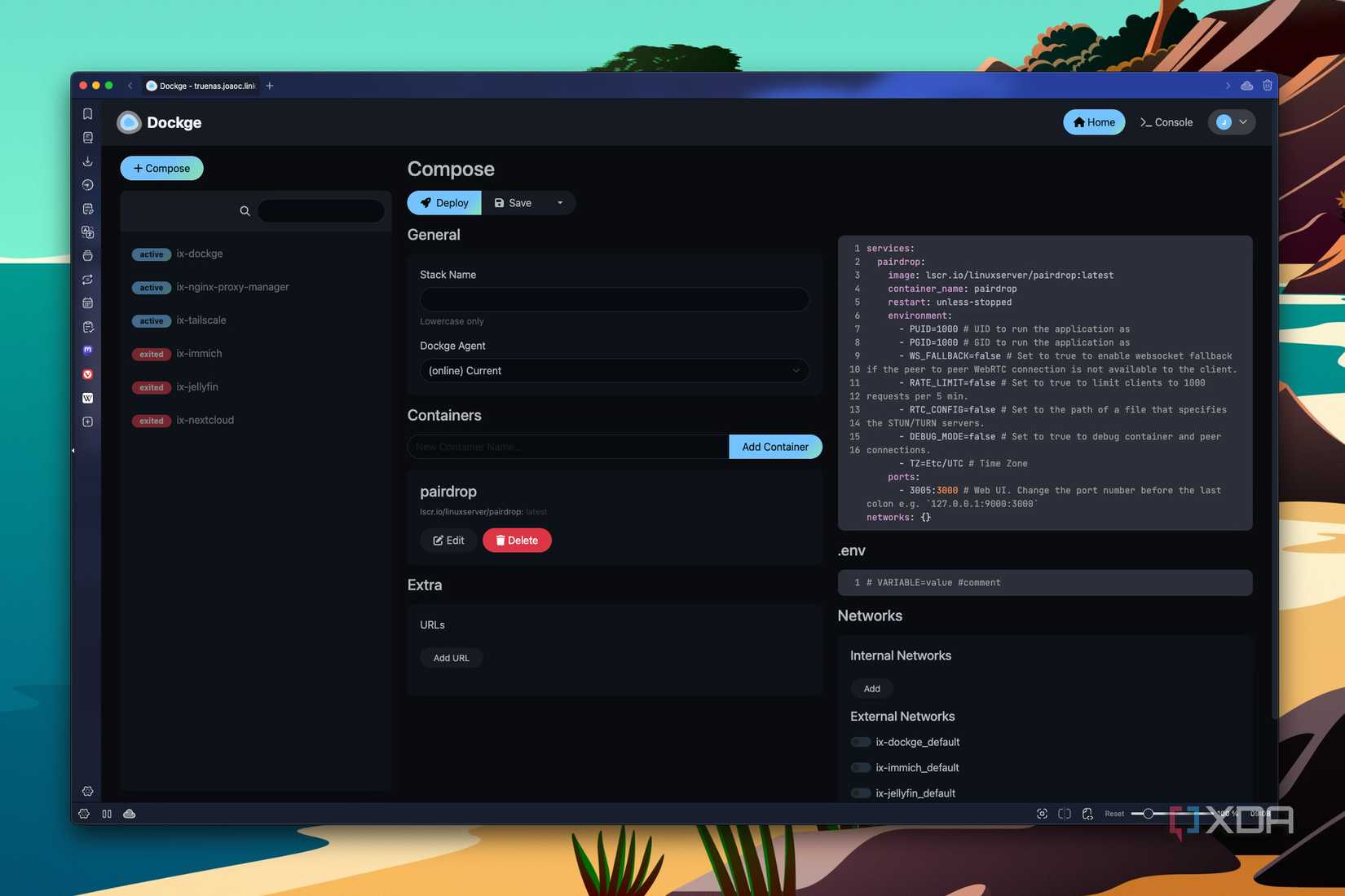Open the Translate panel in the sidebar
The width and height of the screenshot is (1345, 896).
[x=87, y=232]
